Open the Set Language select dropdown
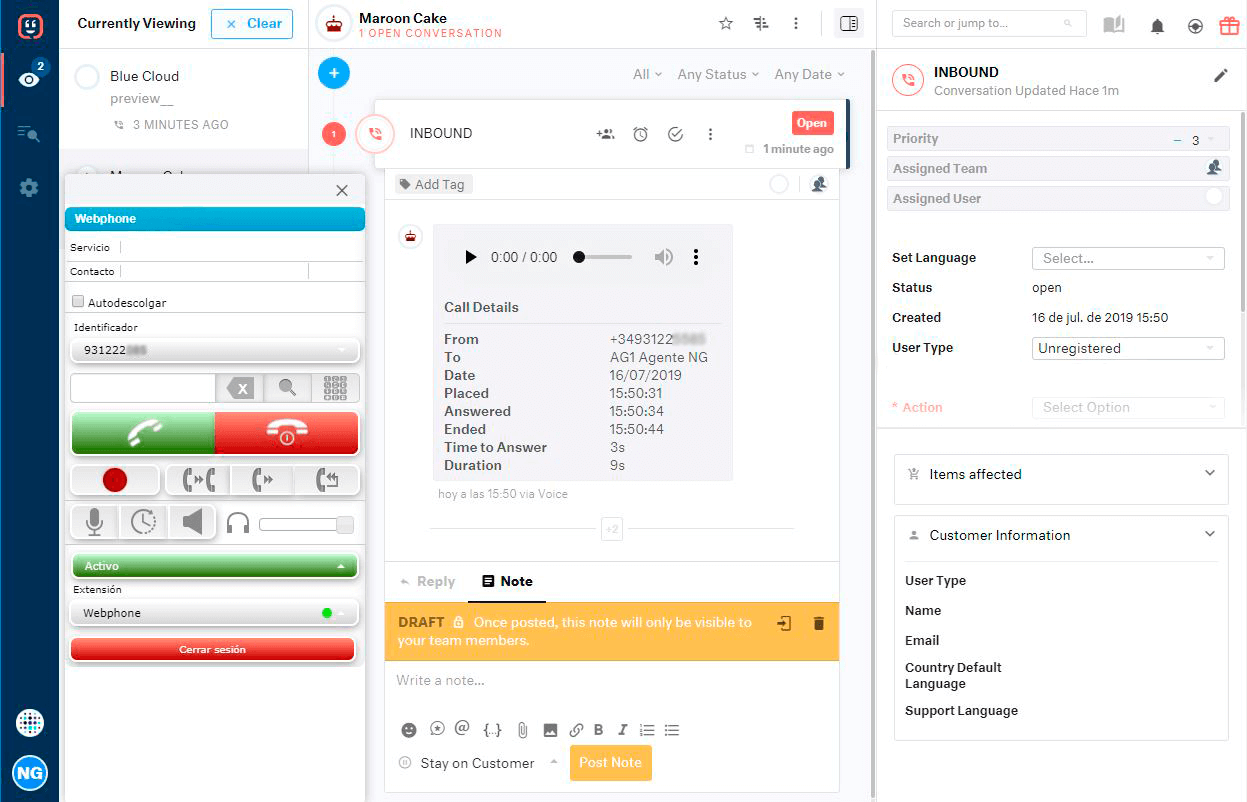The height and width of the screenshot is (802, 1247). pos(1128,258)
